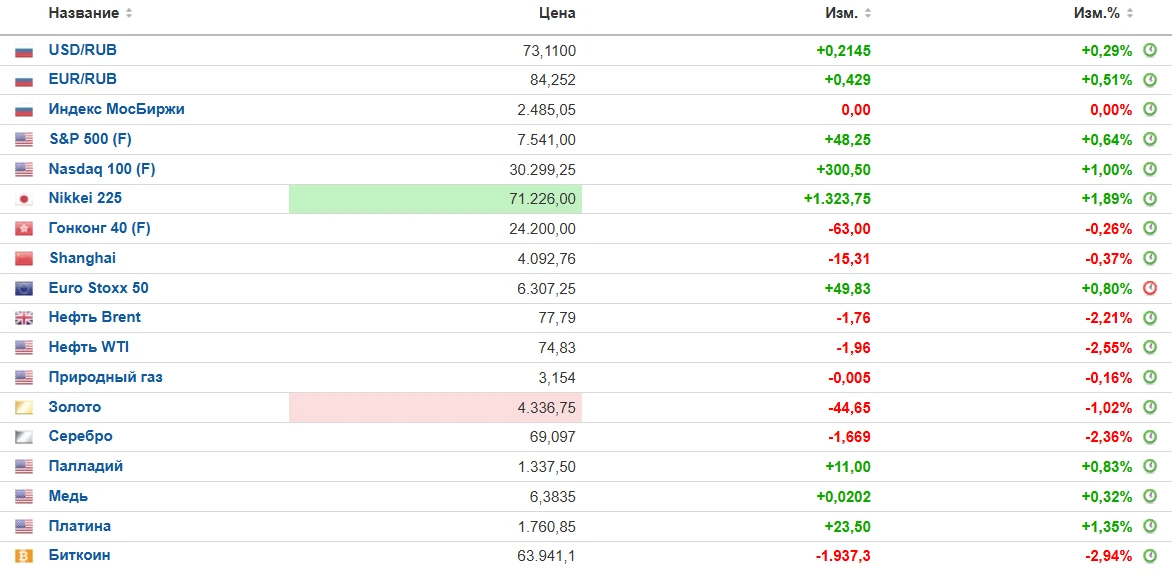The width and height of the screenshot is (1172, 576).
Task: Click the red clock icon for Euro Stoxx 50
Action: click(1150, 288)
